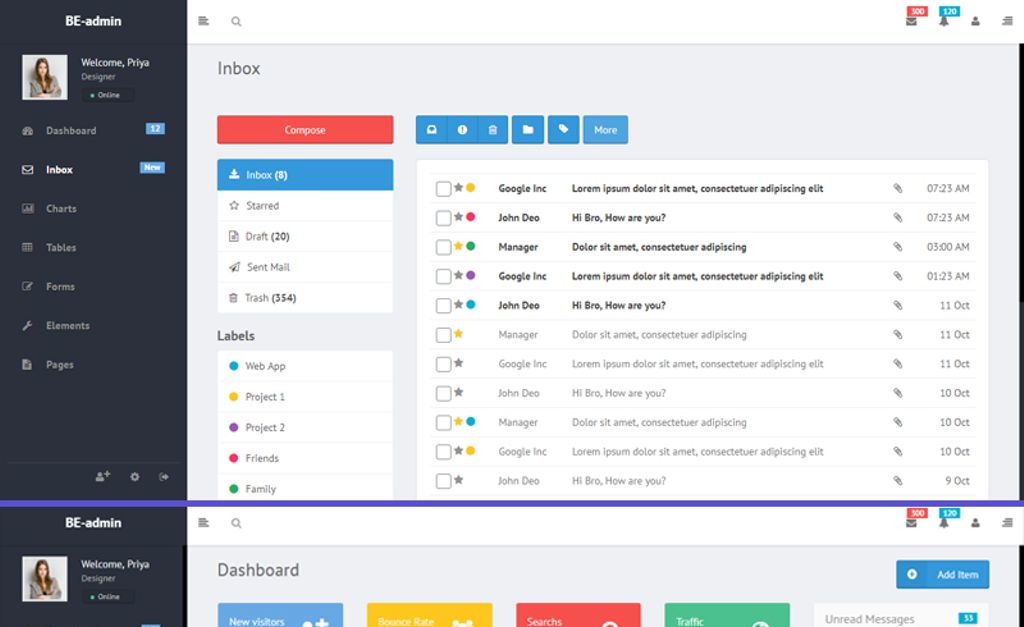Mark as spam using the exclamation icon
The width and height of the screenshot is (1024, 627).
(462, 130)
